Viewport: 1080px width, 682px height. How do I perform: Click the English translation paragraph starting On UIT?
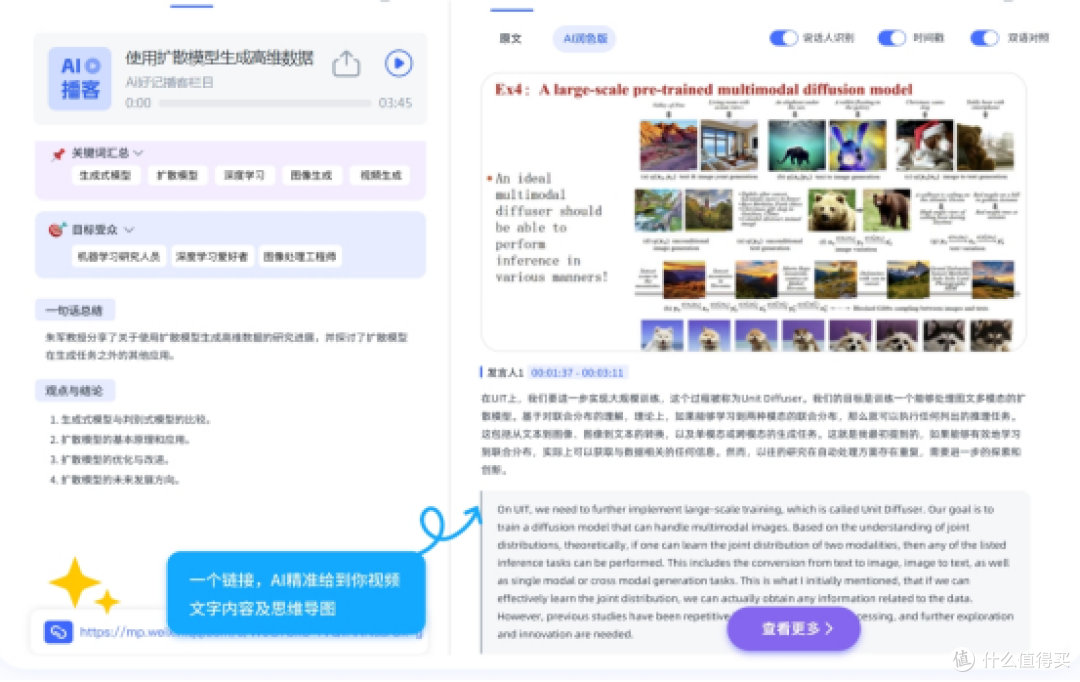(756, 572)
